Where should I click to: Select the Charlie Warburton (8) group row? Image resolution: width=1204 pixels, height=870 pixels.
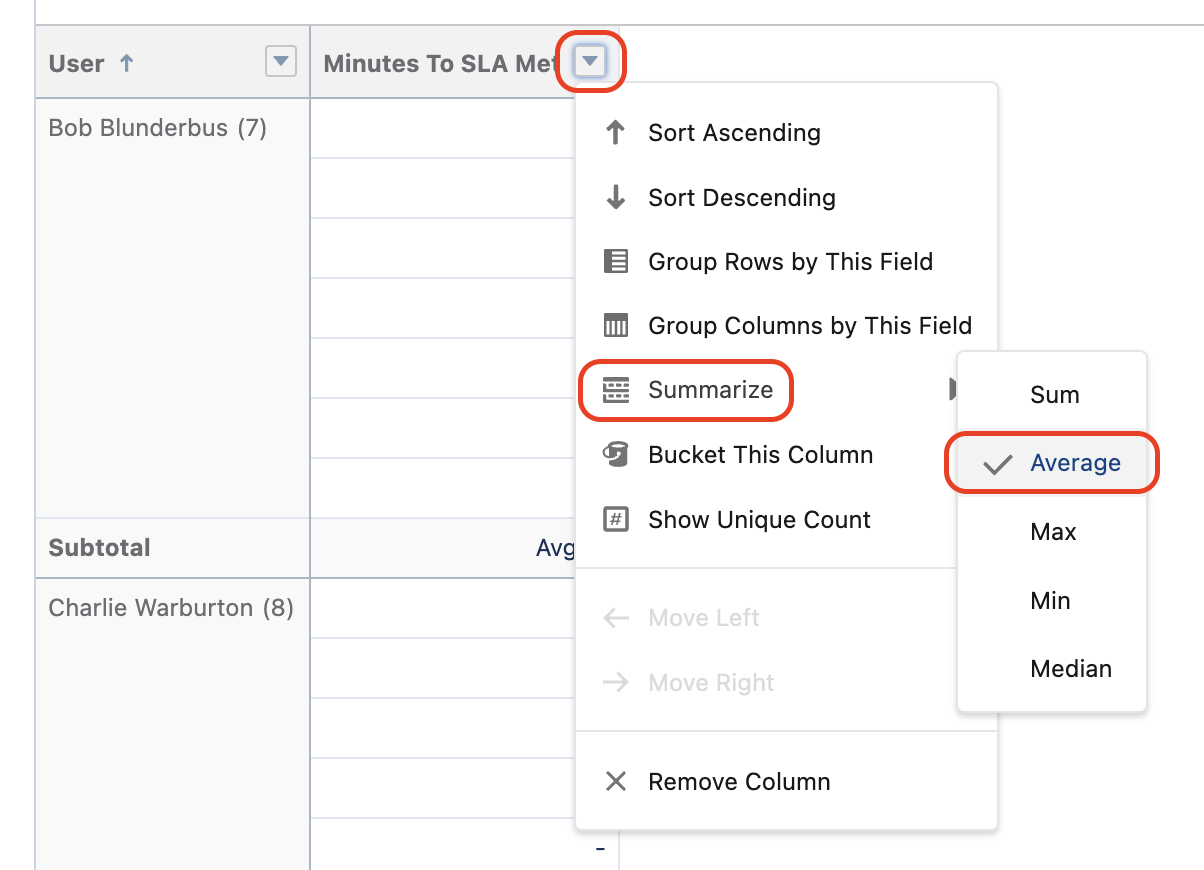point(171,608)
